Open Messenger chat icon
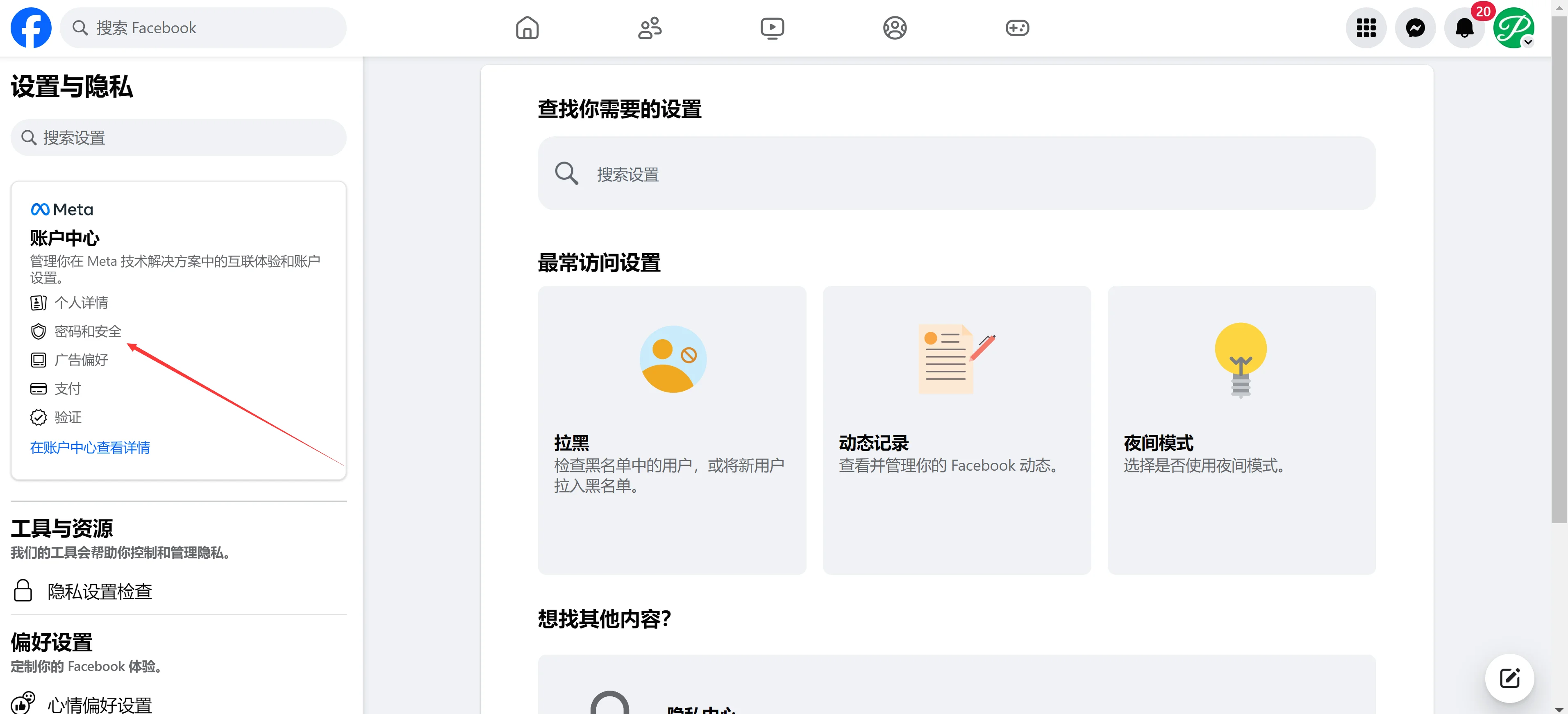 pyautogui.click(x=1415, y=28)
